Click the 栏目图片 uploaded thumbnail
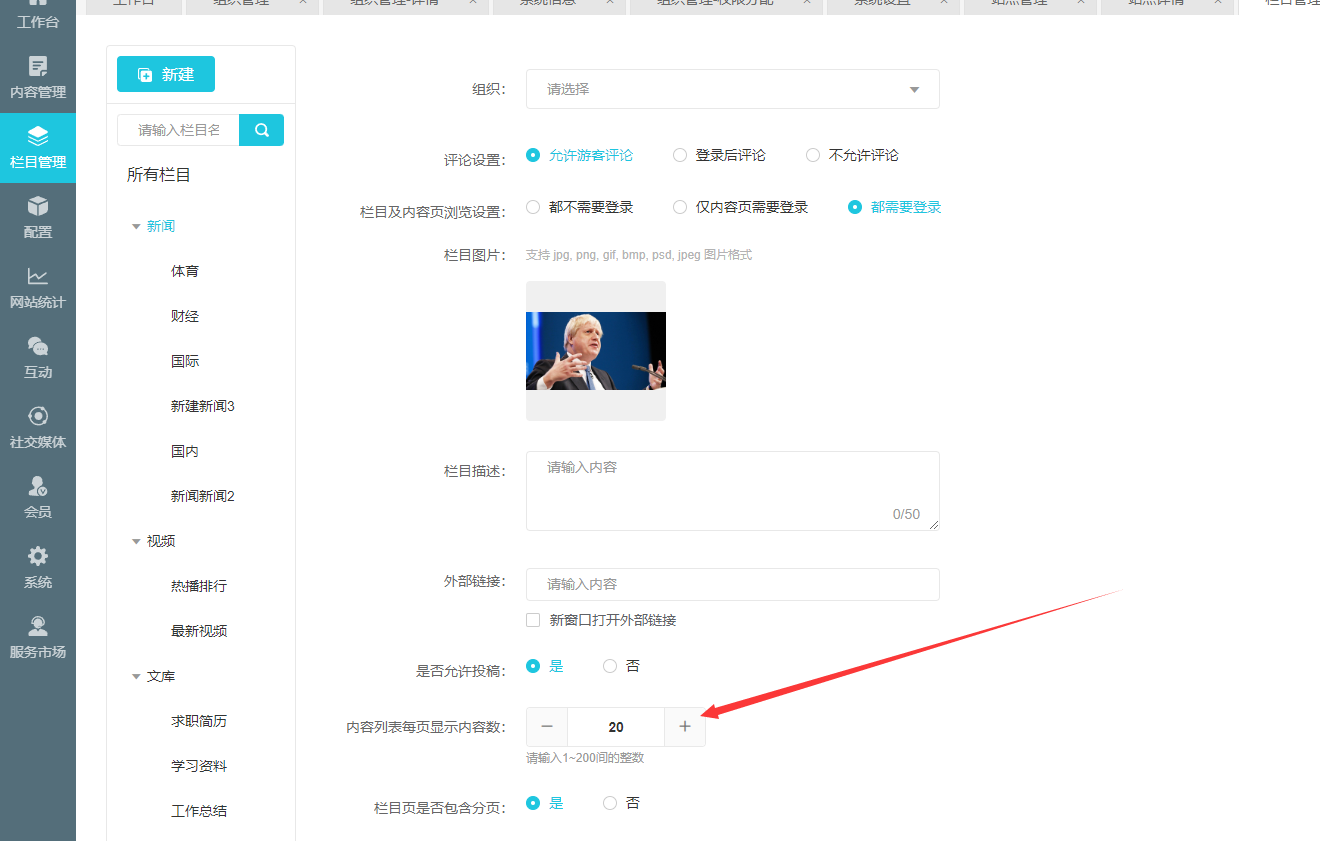Viewport: 1320px width, 841px height. click(596, 351)
